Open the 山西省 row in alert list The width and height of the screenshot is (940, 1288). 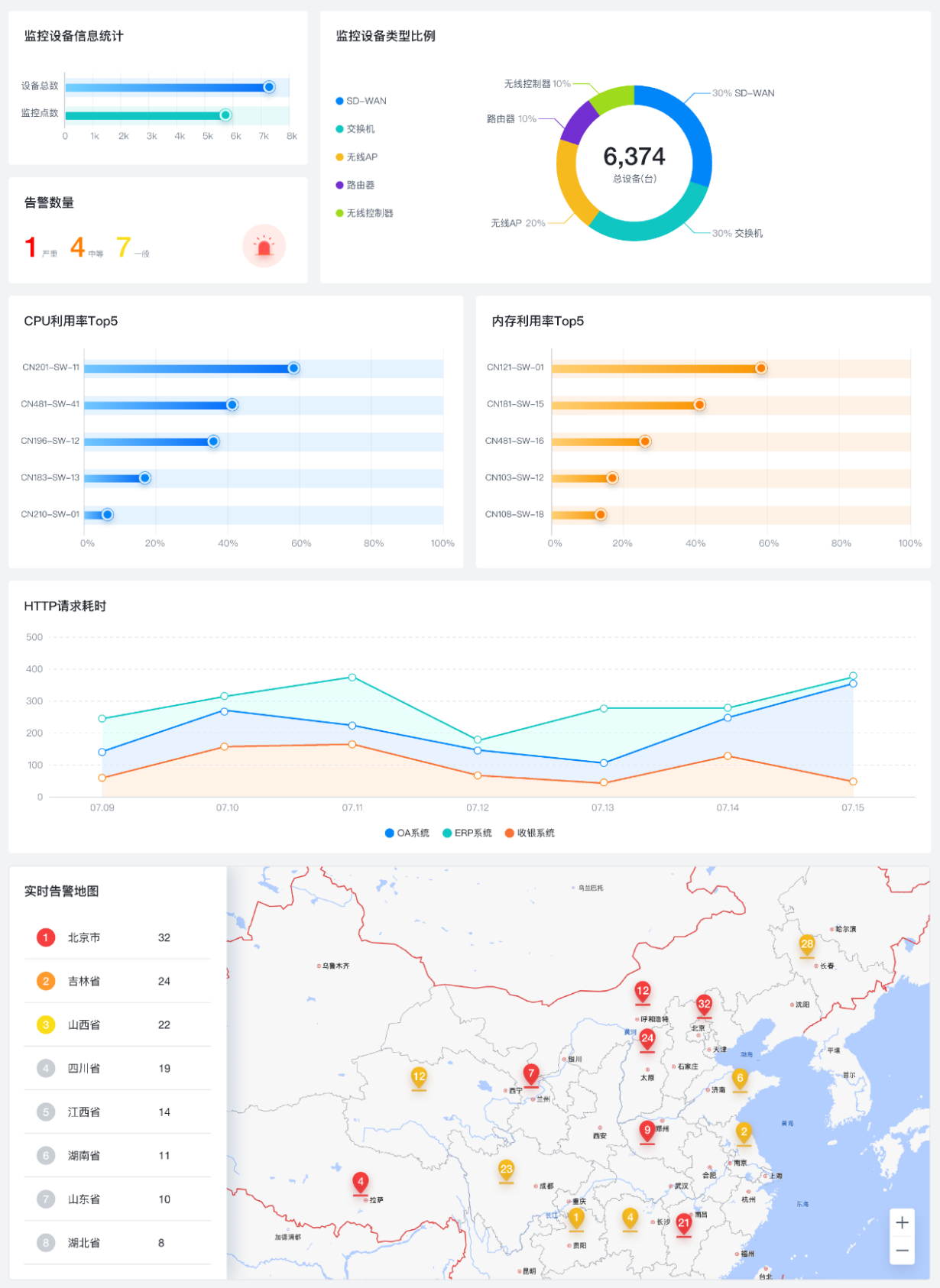click(117, 1024)
